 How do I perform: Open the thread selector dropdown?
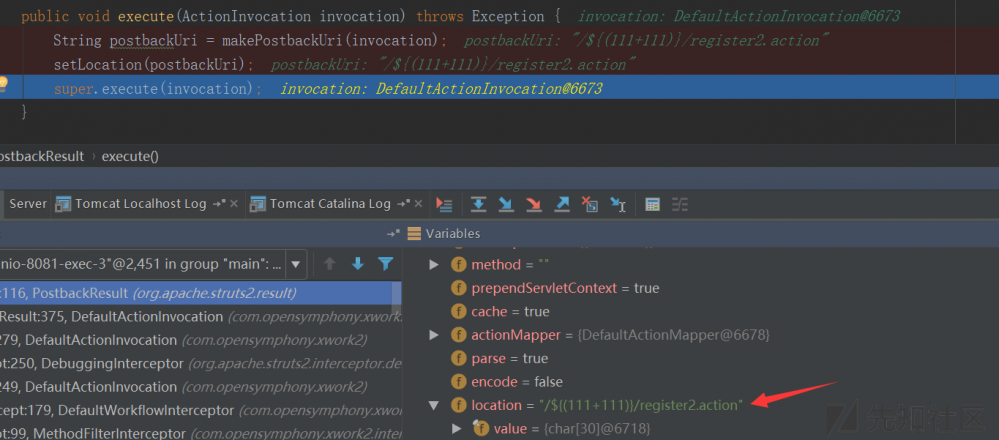coord(296,264)
